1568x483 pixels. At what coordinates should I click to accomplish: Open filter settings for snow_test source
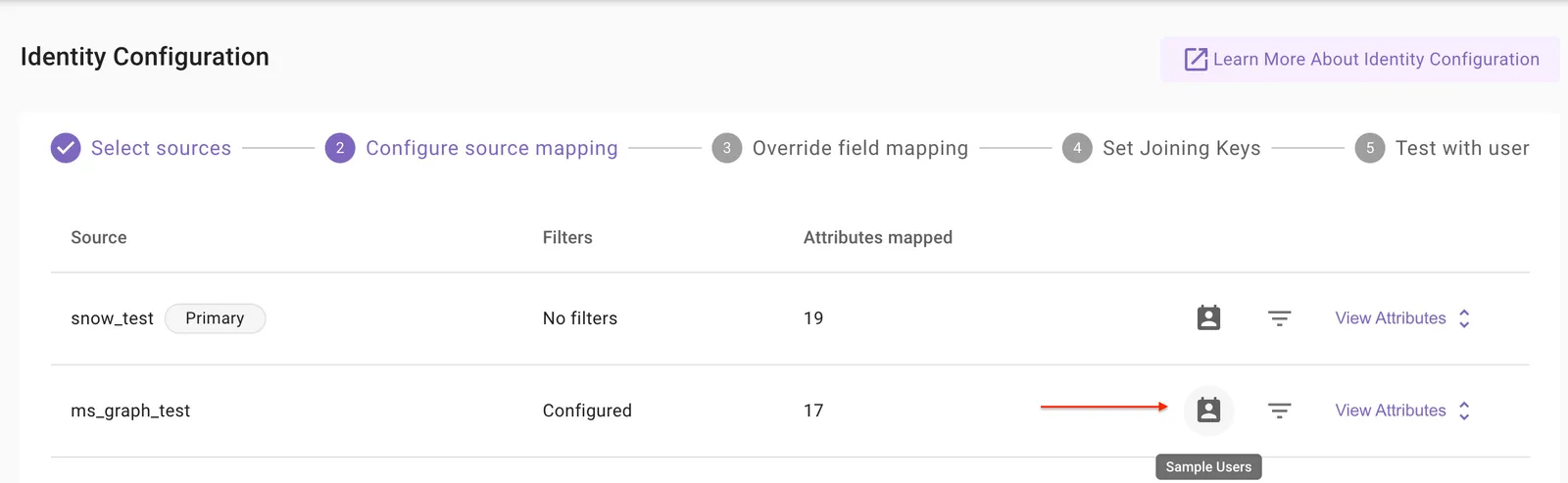[1279, 318]
